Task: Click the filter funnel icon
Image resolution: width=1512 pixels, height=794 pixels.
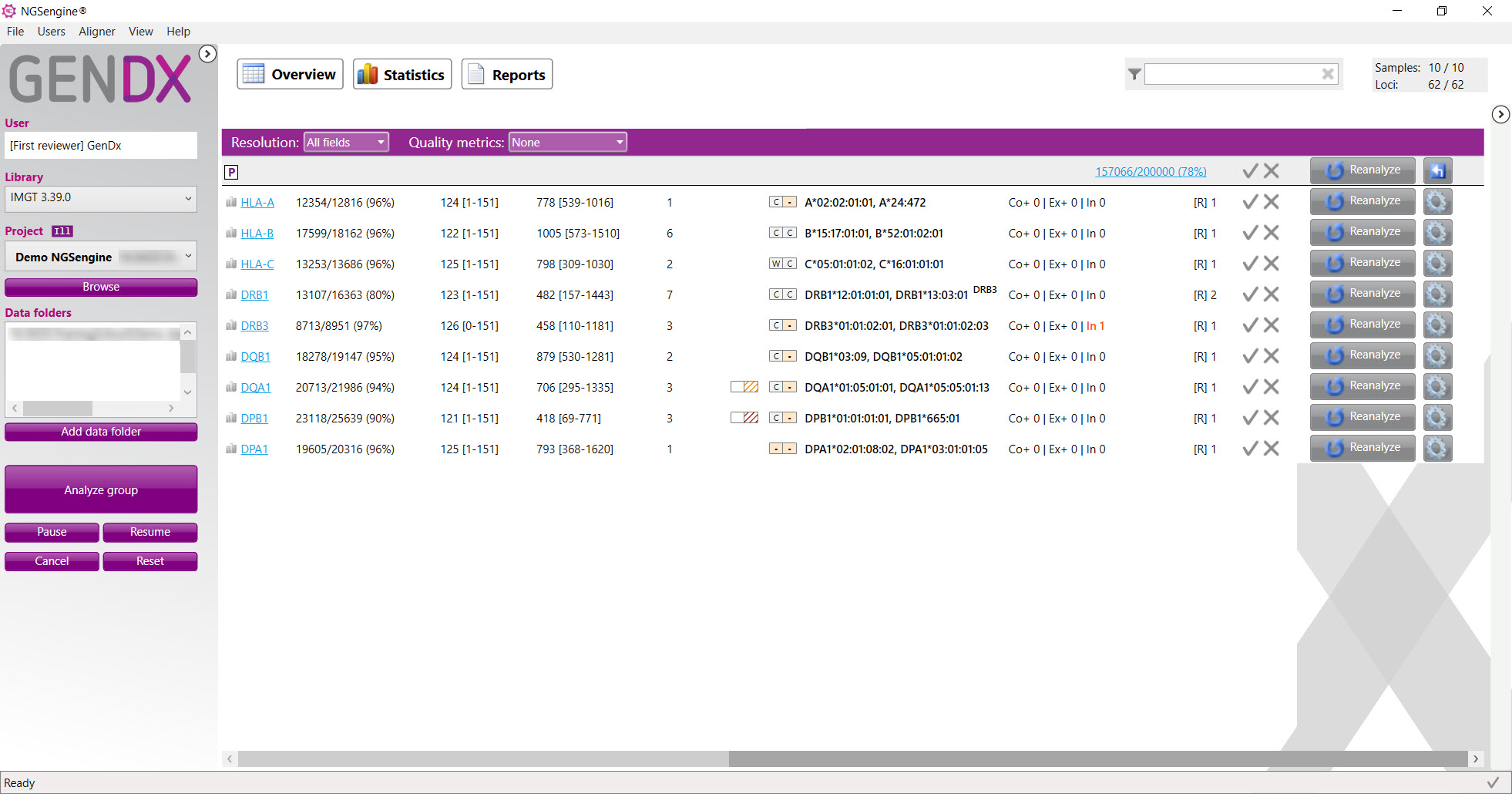Action: 1134,74
